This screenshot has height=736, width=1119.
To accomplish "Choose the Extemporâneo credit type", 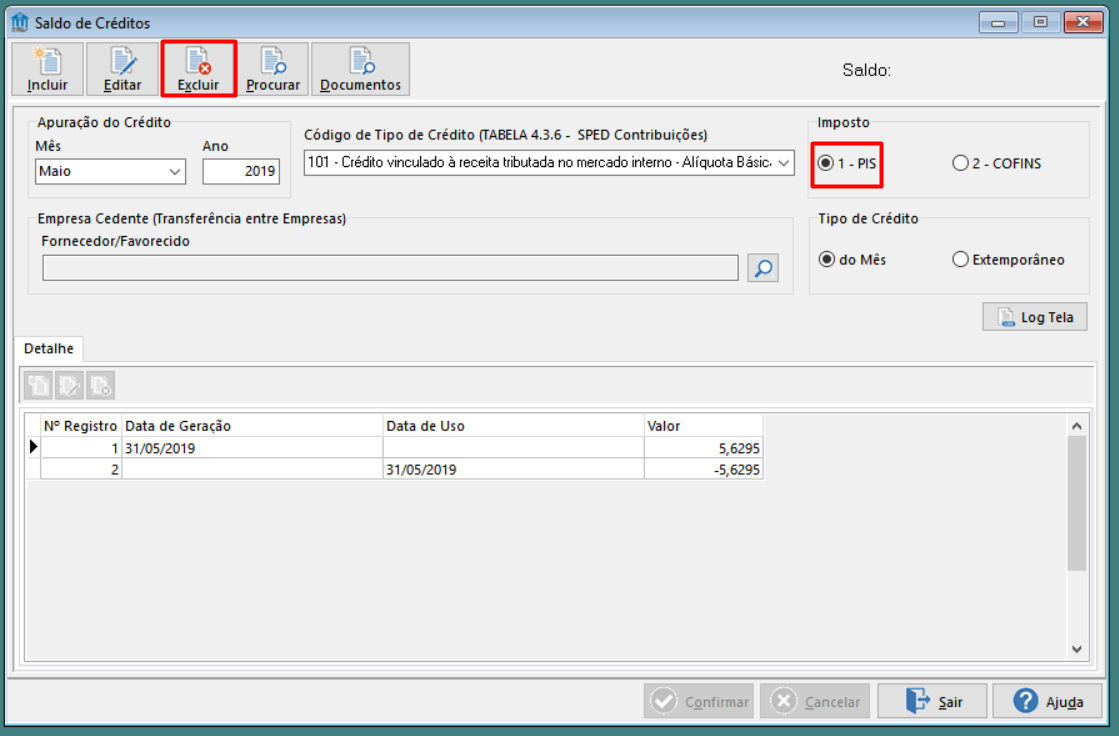I will 1008,260.
